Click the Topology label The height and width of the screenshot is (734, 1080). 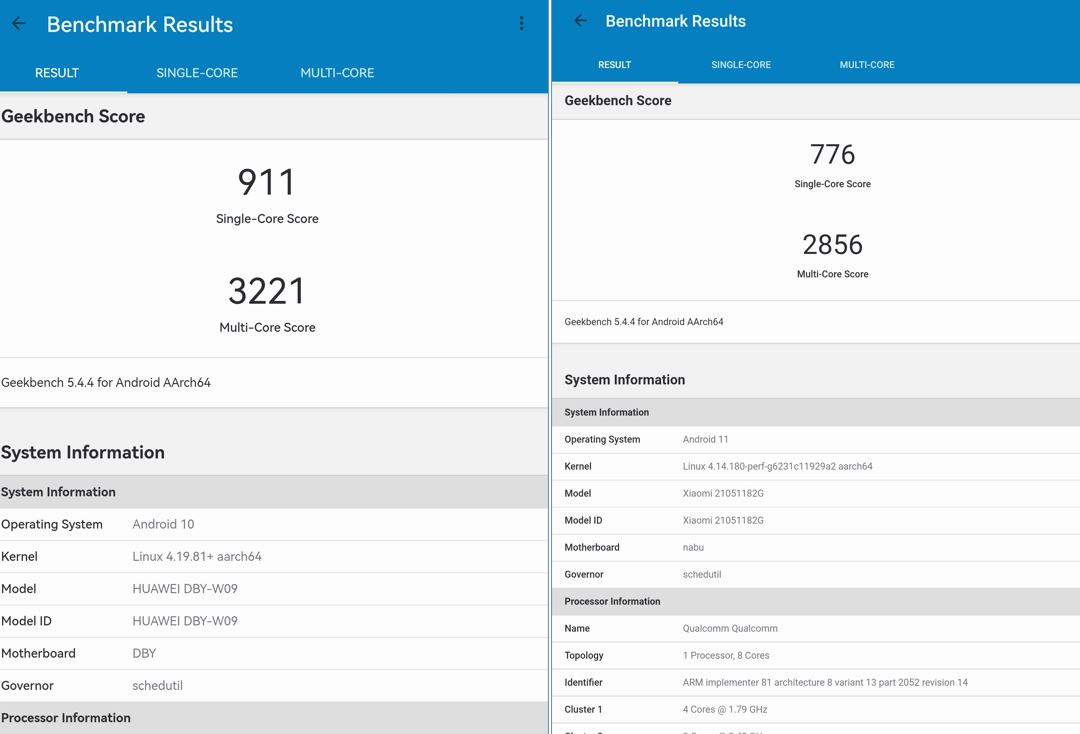pyautogui.click(x=584, y=656)
